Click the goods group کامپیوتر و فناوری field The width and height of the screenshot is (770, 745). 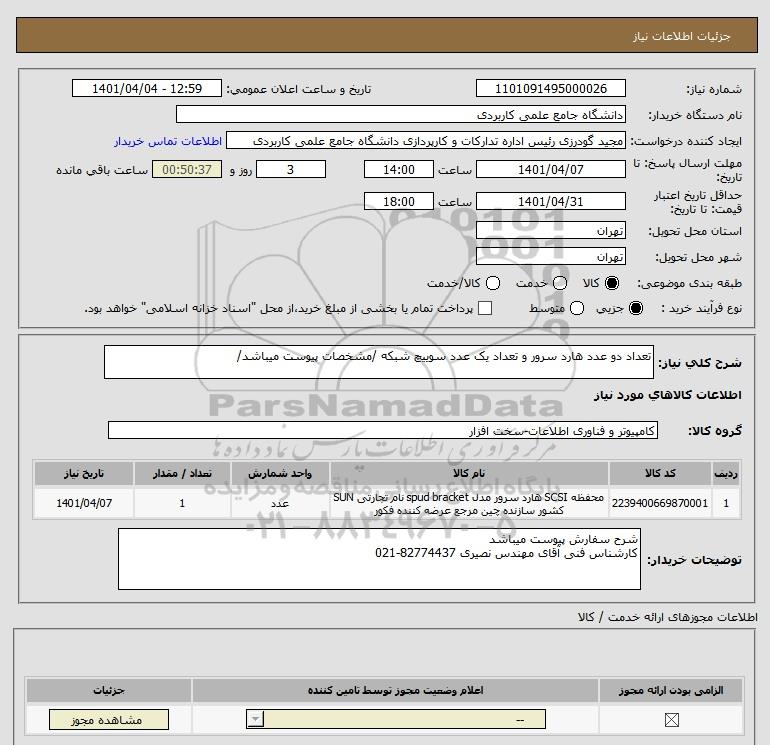pyautogui.click(x=383, y=430)
